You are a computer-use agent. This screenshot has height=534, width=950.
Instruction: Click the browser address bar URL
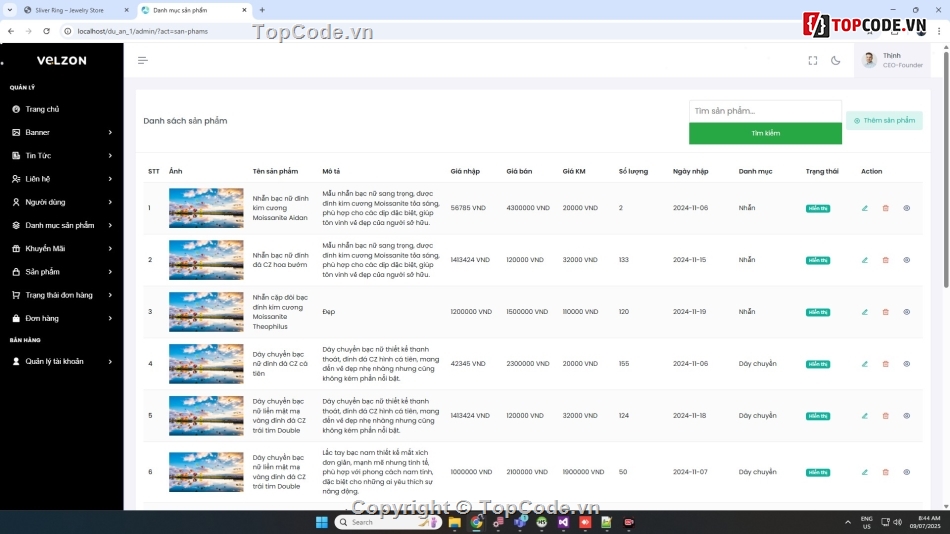142,31
